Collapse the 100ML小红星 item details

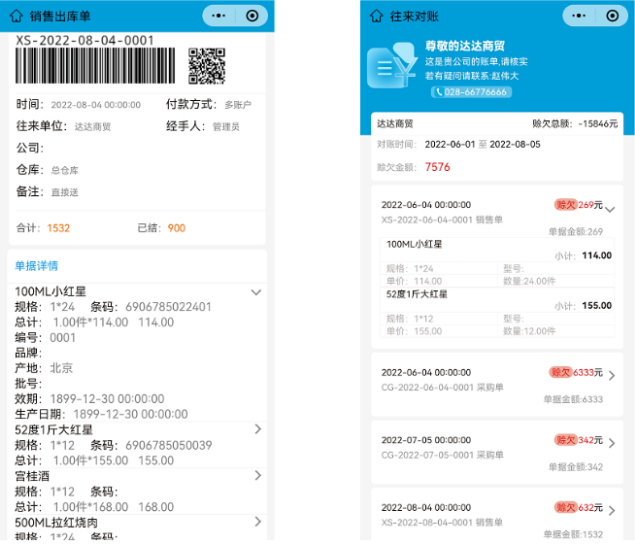256,292
